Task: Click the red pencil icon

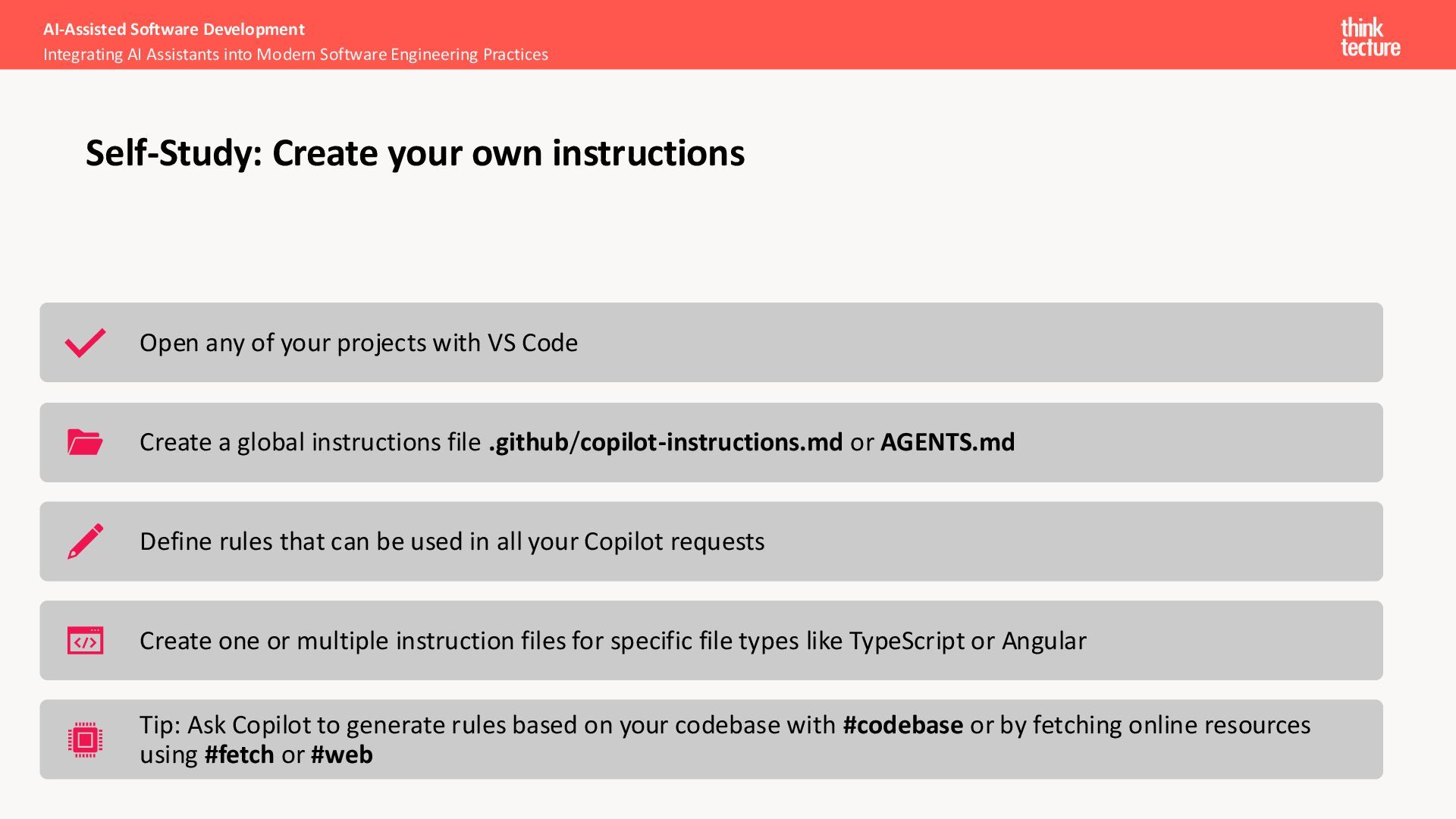Action: [85, 541]
